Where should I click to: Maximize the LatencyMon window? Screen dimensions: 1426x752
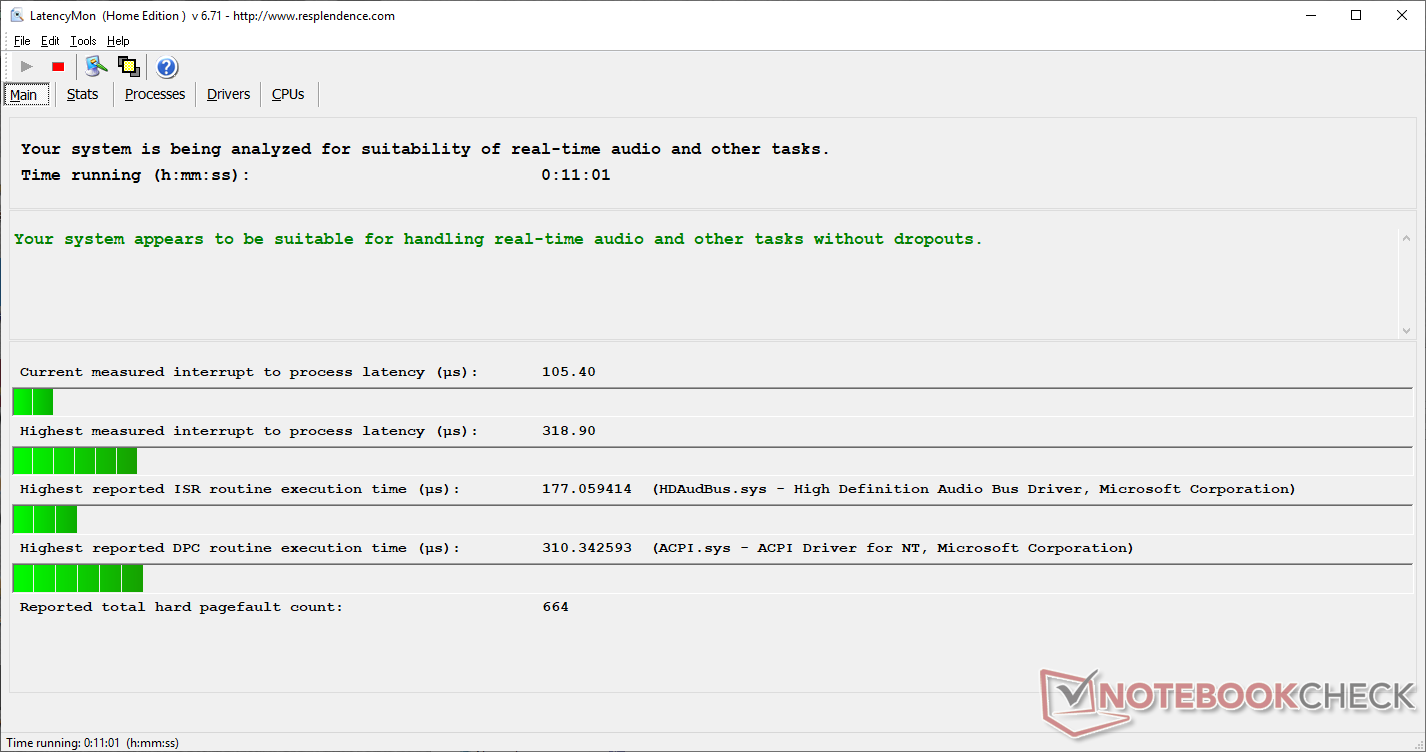1356,15
